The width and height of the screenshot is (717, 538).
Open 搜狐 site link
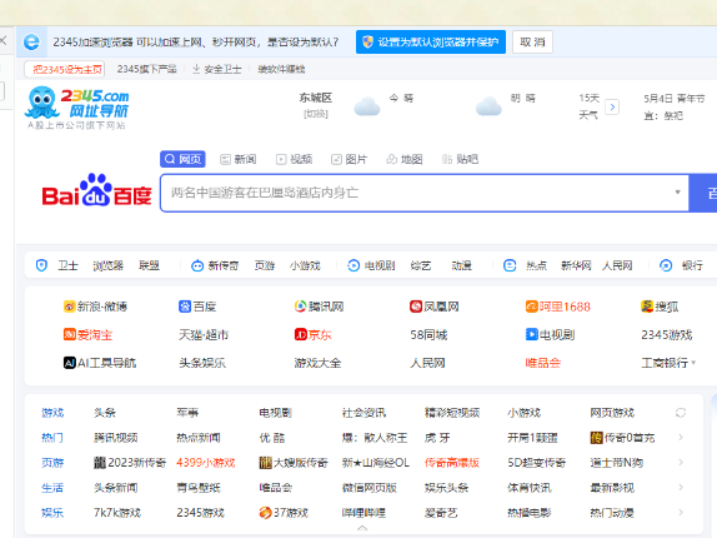pos(659,306)
